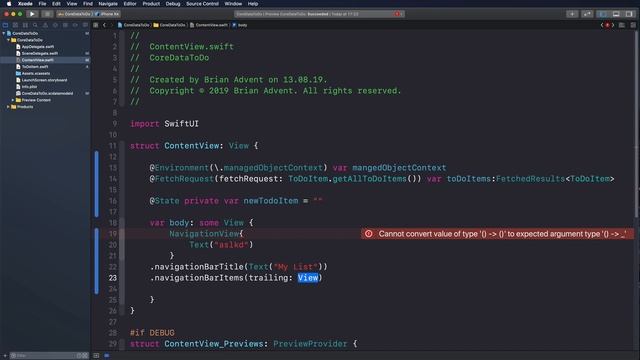Click line number 19 in the gutter
The image size is (640, 360).
pyautogui.click(x=113, y=234)
